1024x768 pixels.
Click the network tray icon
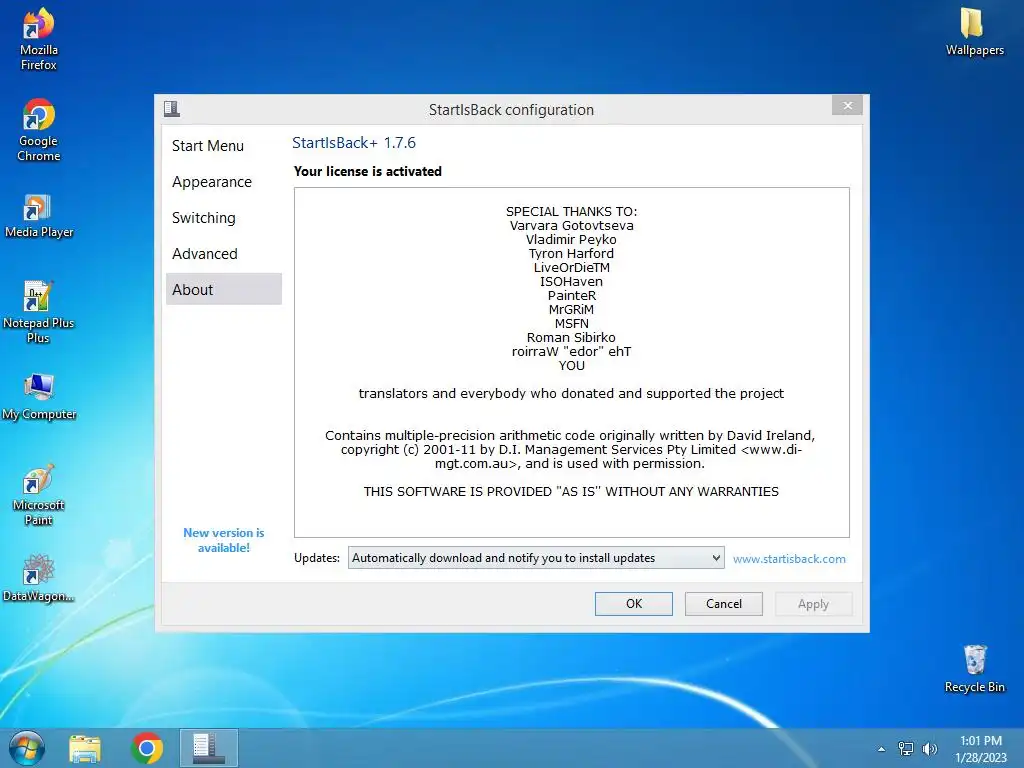click(906, 749)
